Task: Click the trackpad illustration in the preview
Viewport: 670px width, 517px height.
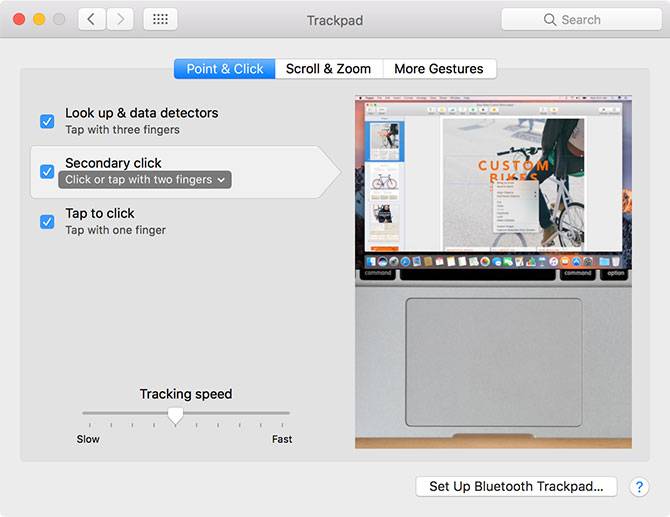Action: (x=494, y=362)
